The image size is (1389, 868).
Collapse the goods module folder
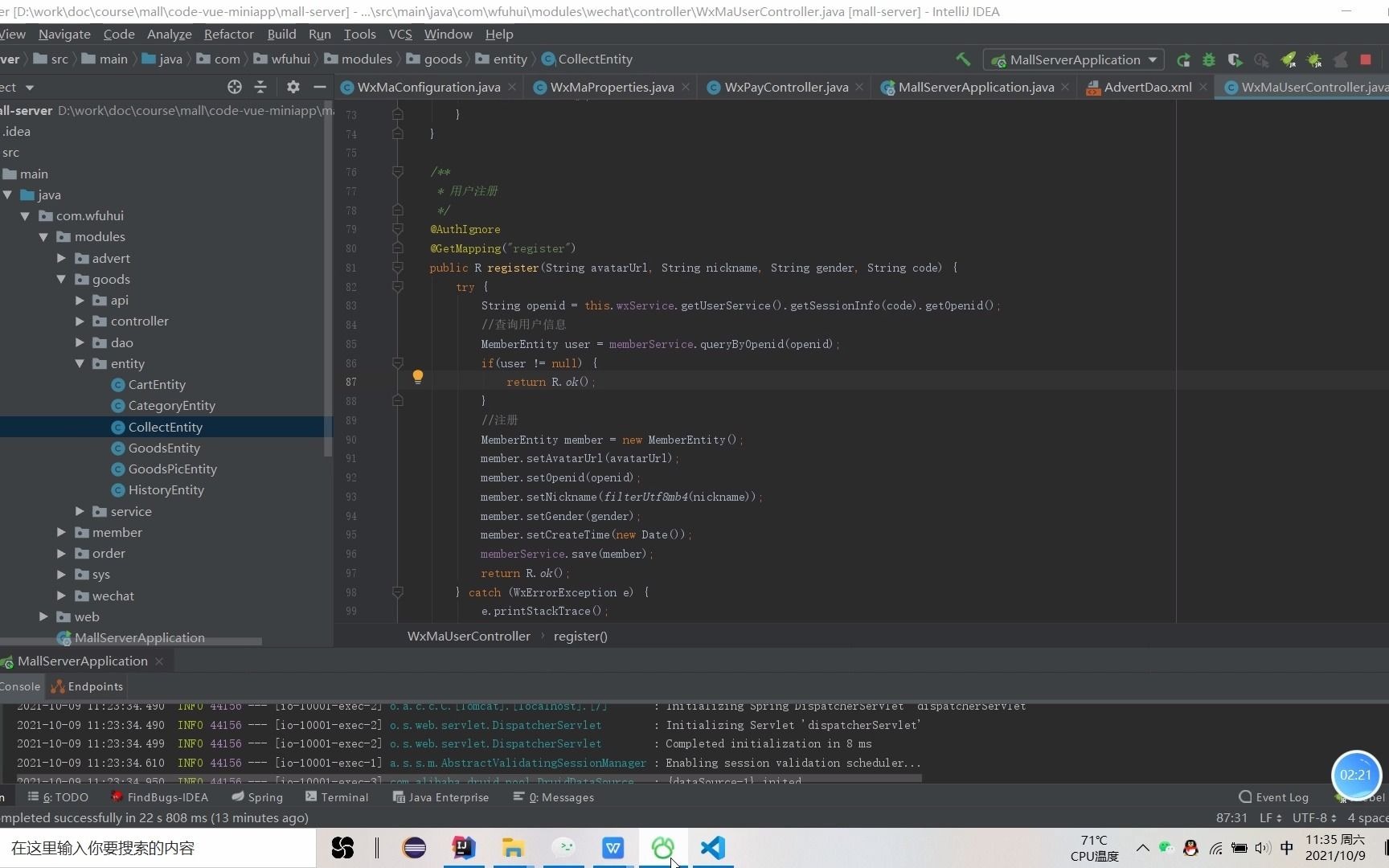click(60, 279)
